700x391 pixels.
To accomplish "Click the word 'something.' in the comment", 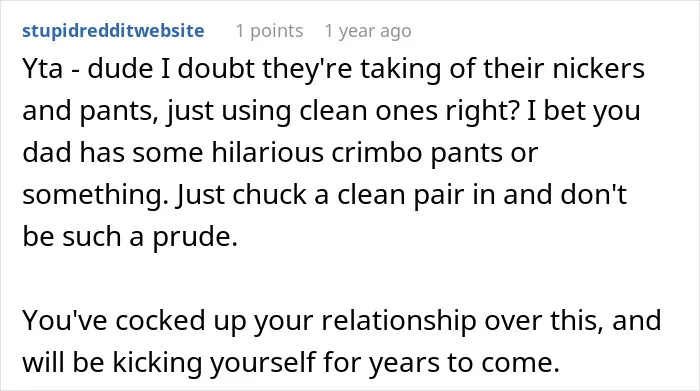I will point(96,195).
